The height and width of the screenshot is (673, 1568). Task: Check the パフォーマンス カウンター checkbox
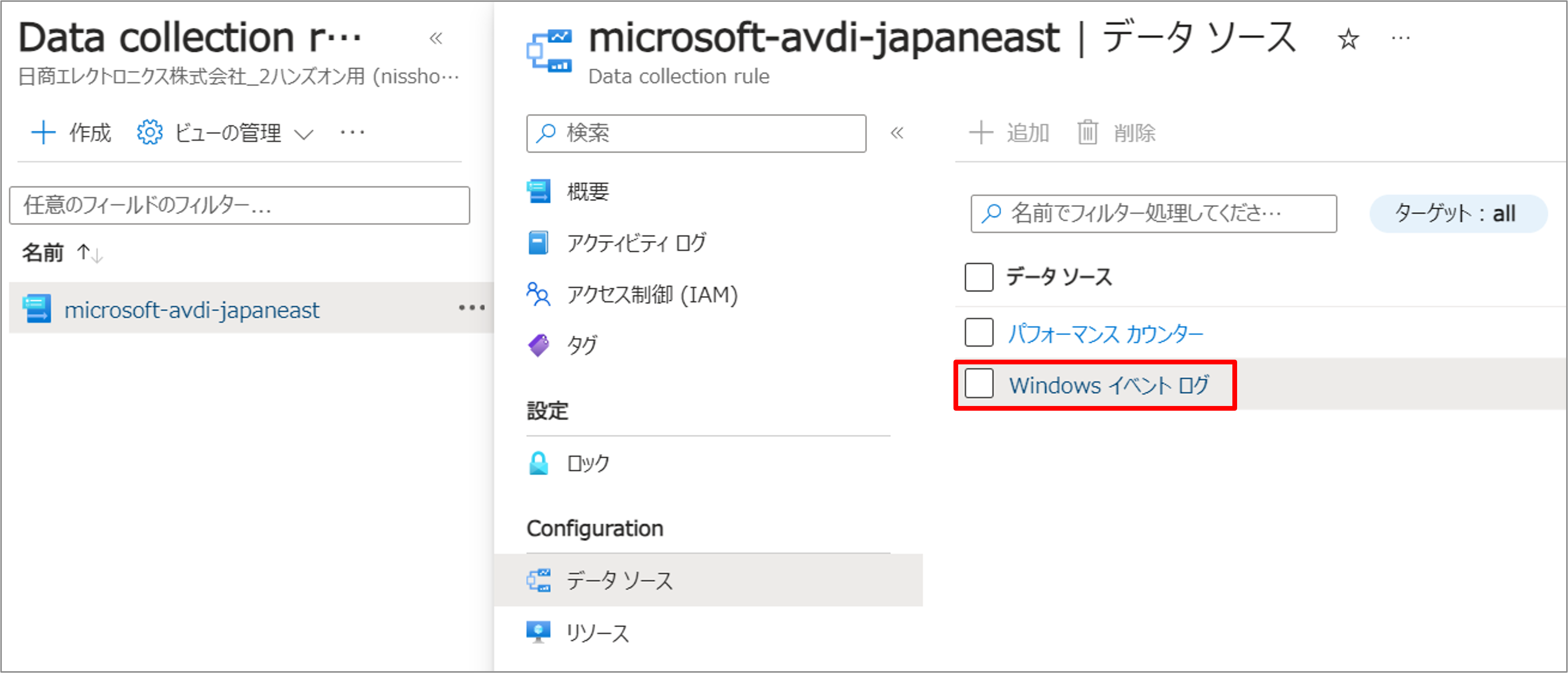(x=979, y=332)
